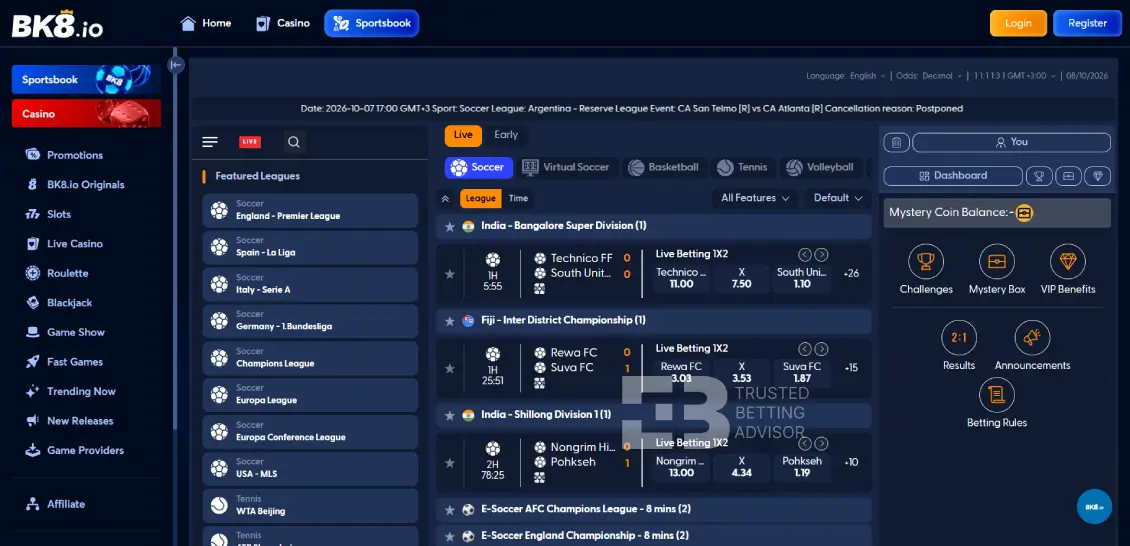Open Casino in top navigation
This screenshot has width=1130, height=546.
[x=282, y=23]
